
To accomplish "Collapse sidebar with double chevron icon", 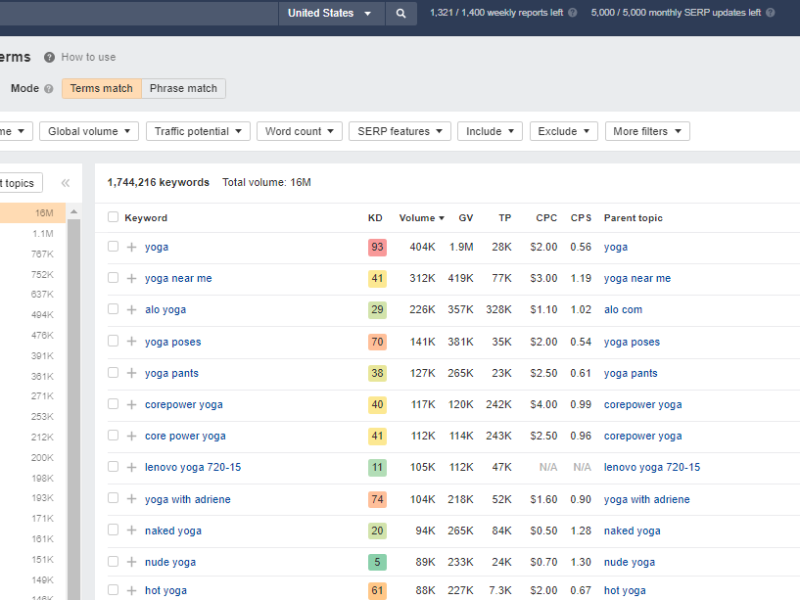I will tap(65, 183).
